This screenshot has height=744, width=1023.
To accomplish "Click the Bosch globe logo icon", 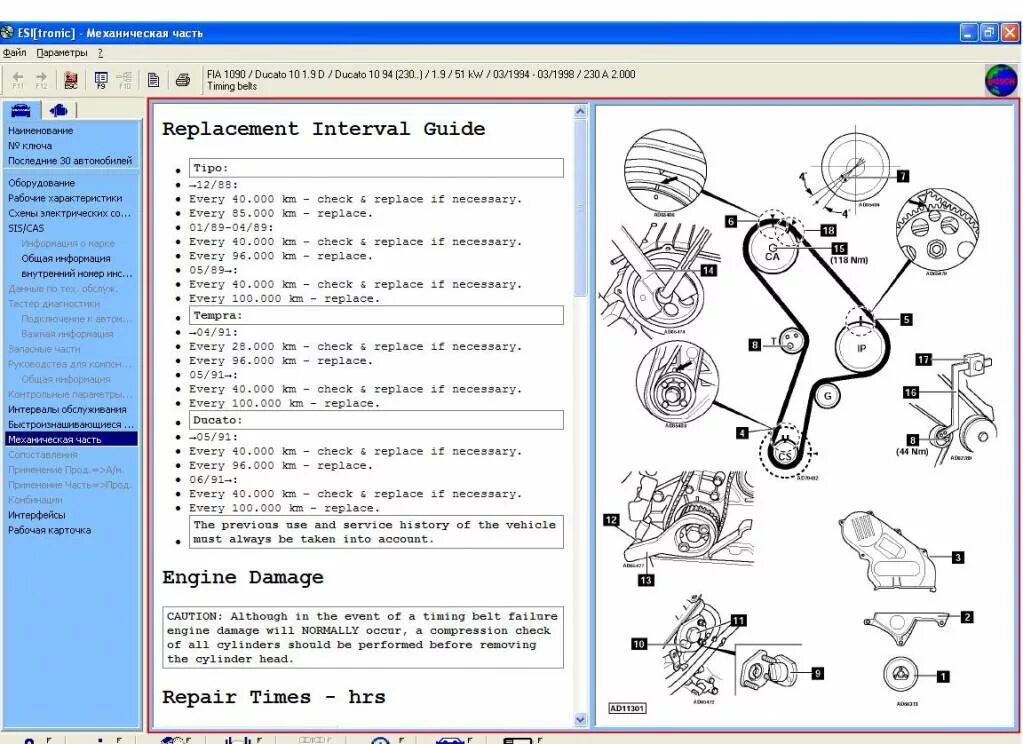I will click(1000, 81).
